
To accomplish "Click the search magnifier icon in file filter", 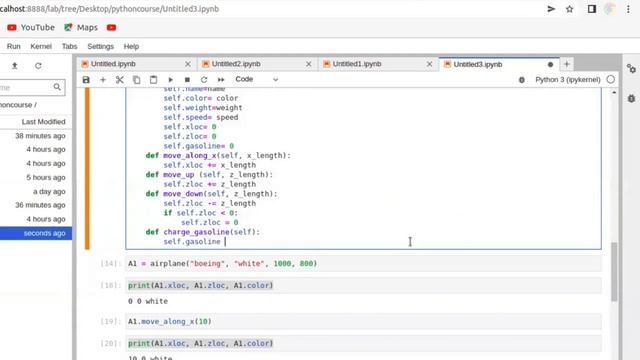I will tap(57, 87).
